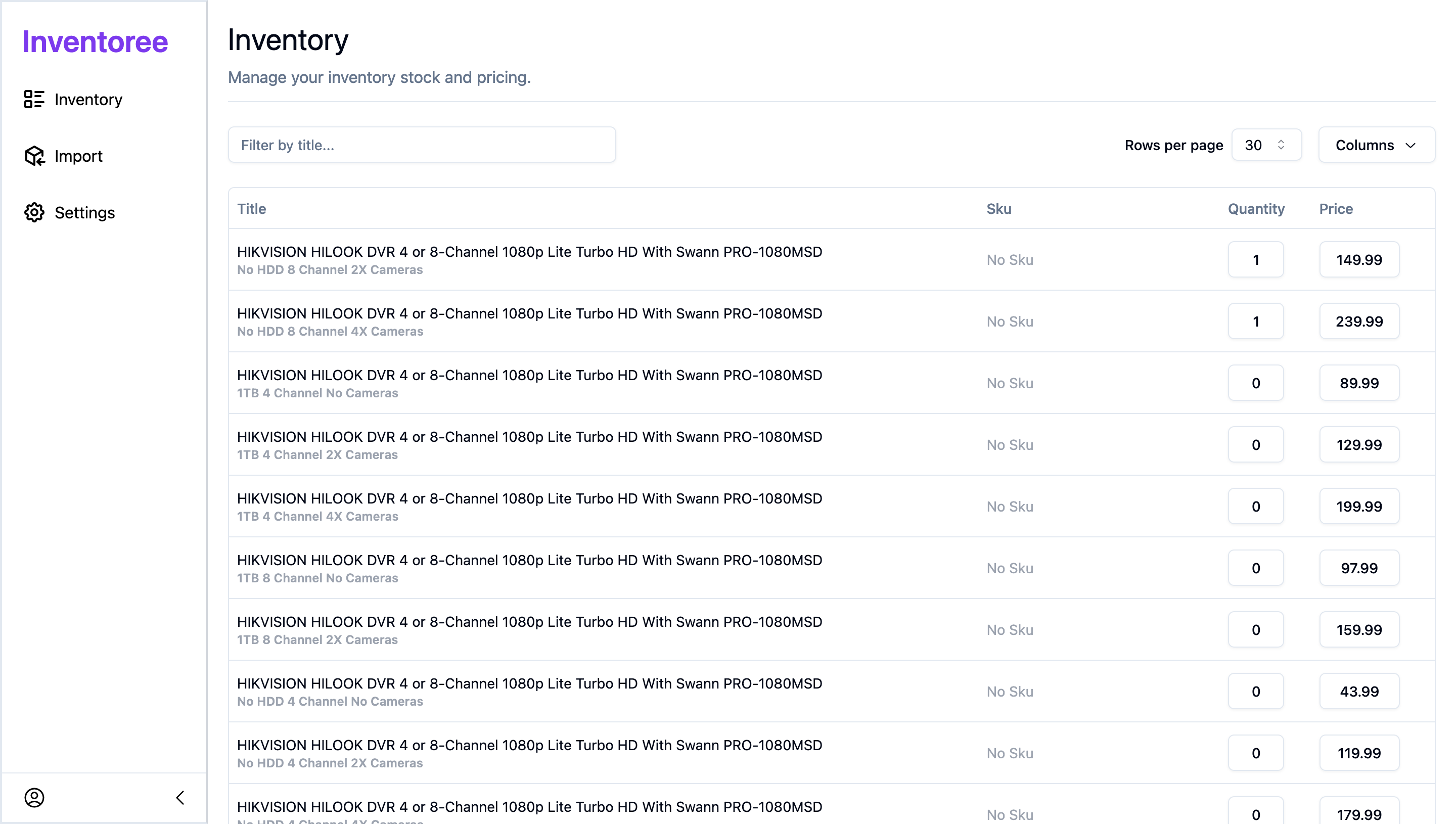This screenshot has height=824, width=1456.
Task: Click 'No Sku' in the 89.99 row
Action: [1010, 383]
